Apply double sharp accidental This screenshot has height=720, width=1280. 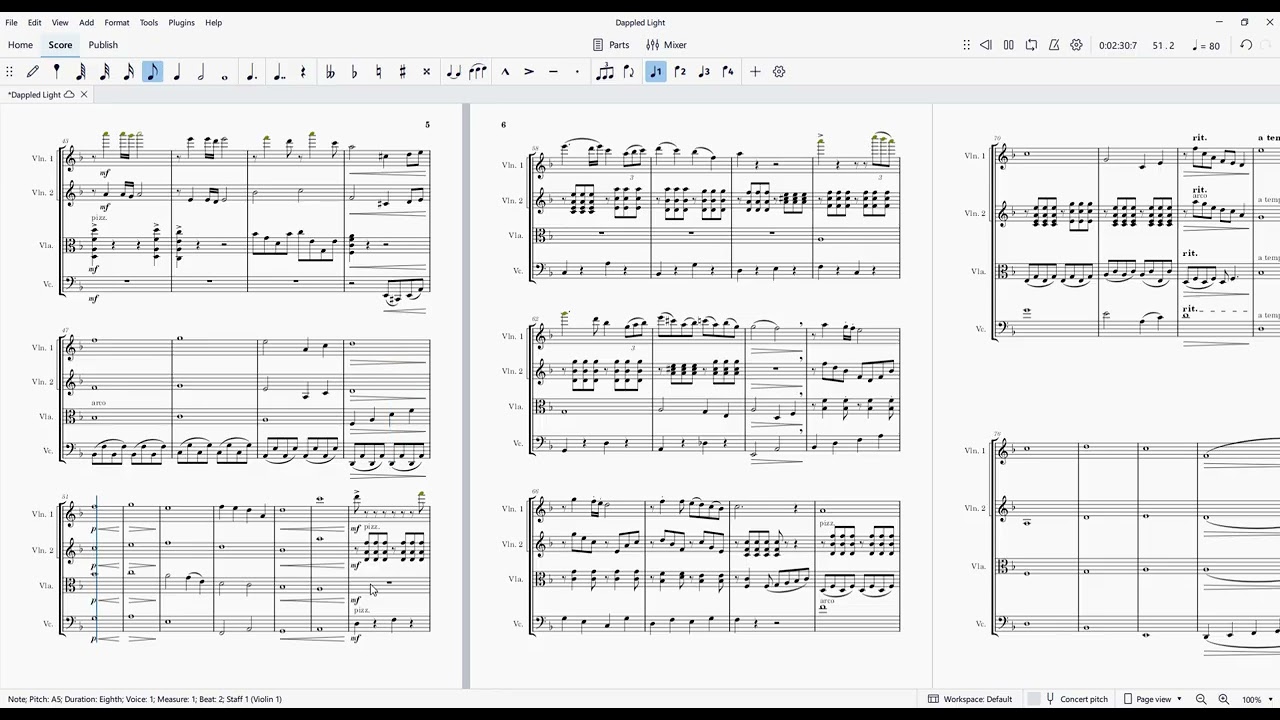(x=426, y=72)
